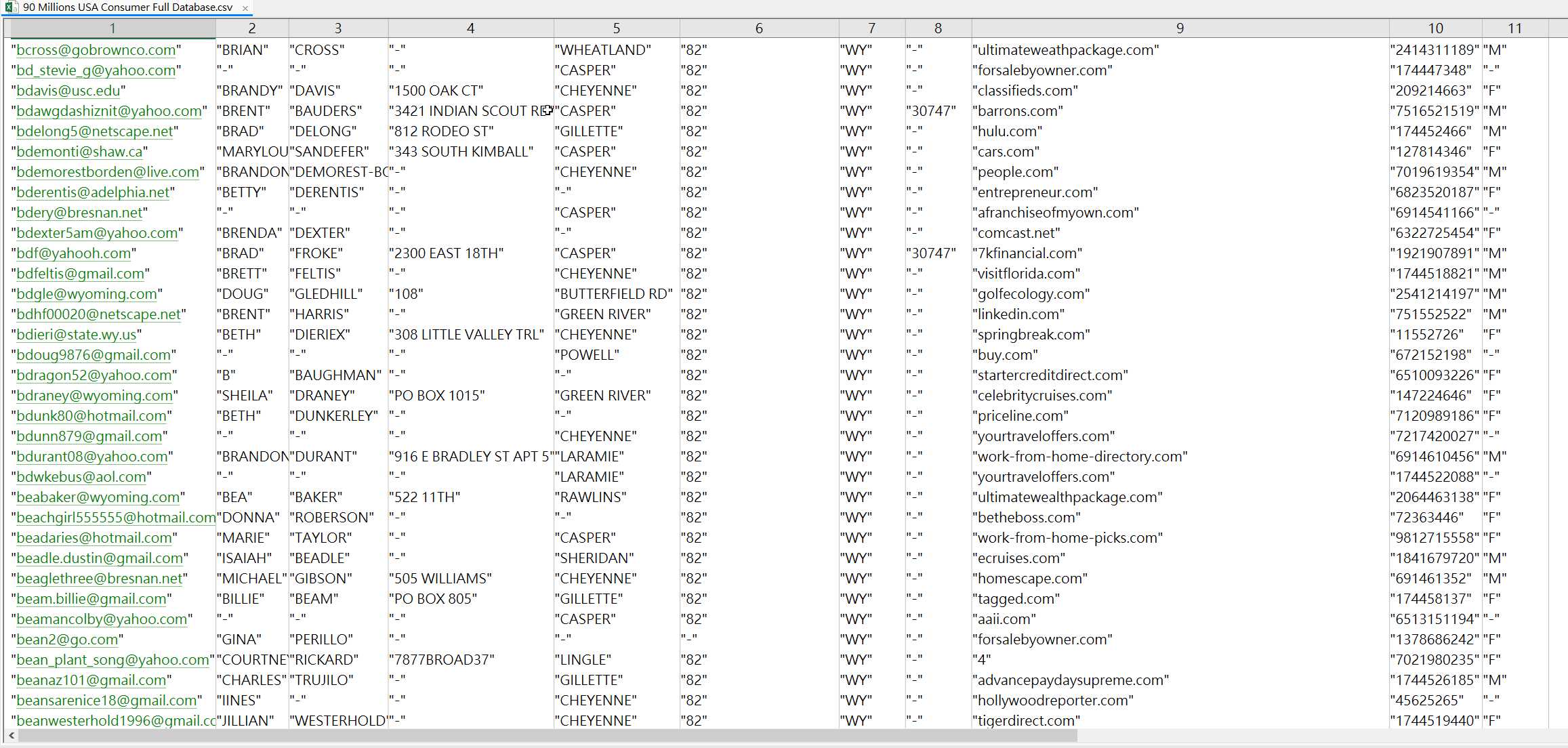Select column header 2

point(252,28)
